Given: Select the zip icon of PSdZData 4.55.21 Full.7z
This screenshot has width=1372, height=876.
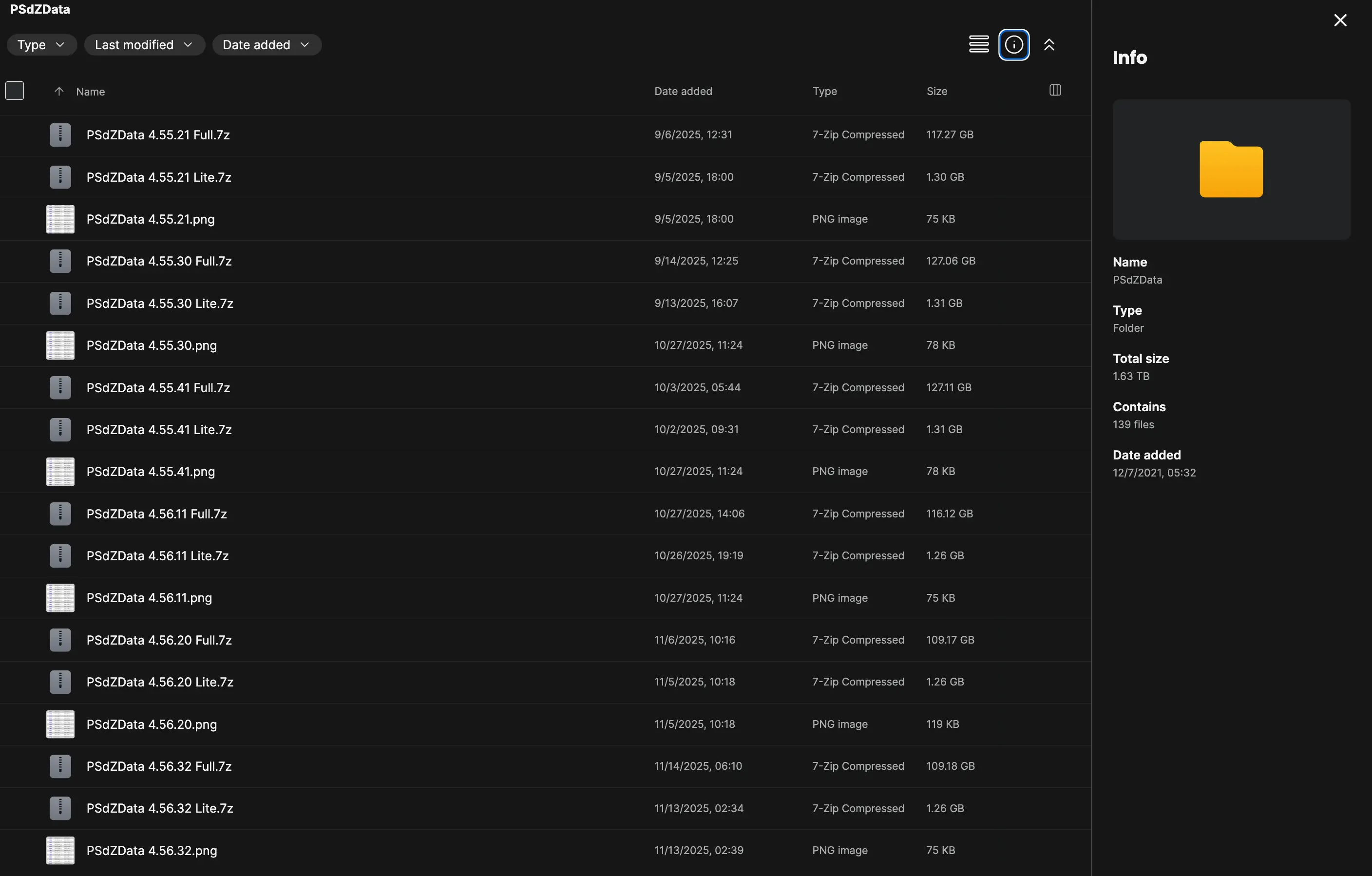Looking at the screenshot, I should (x=59, y=134).
